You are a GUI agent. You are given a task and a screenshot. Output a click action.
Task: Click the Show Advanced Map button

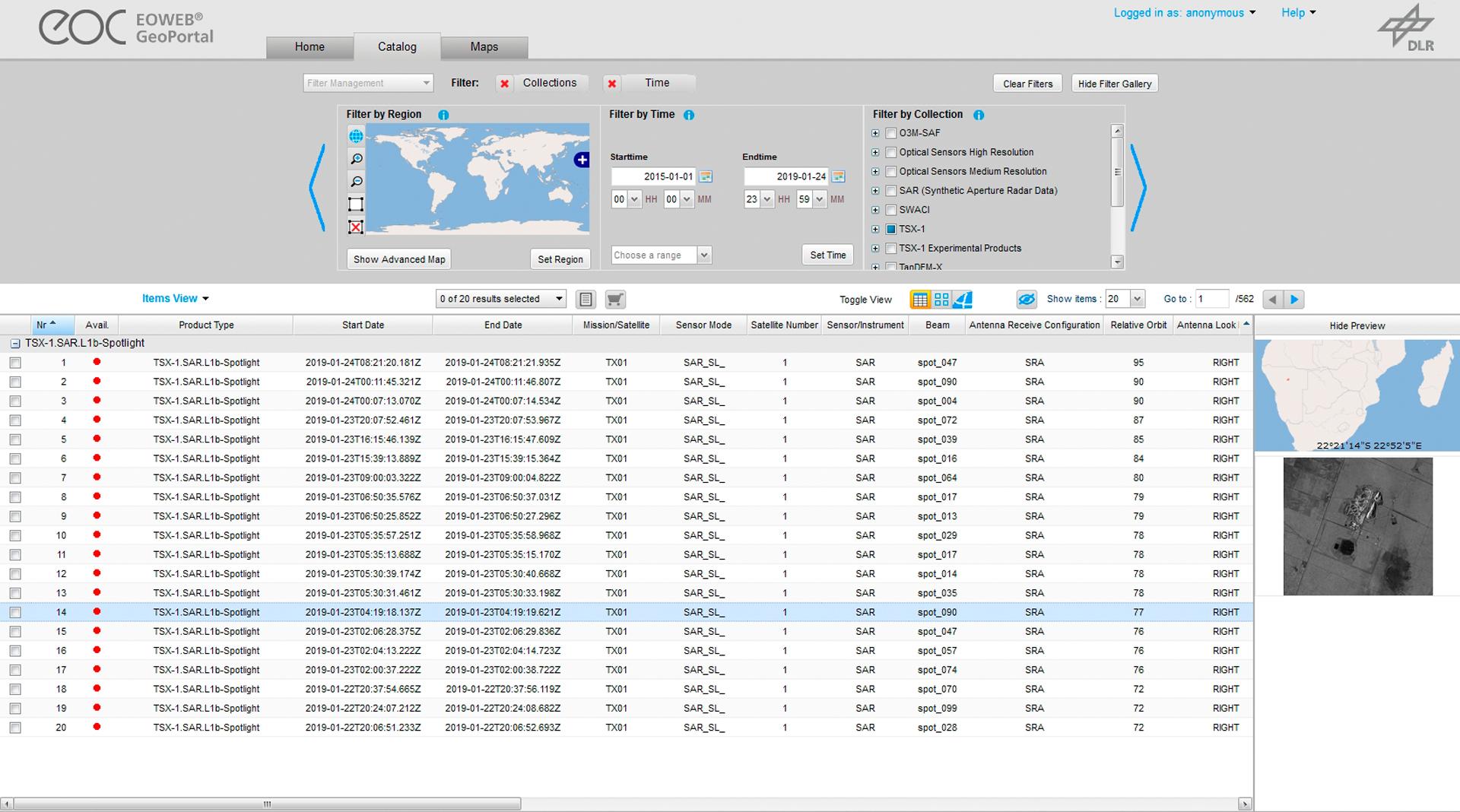(x=399, y=259)
